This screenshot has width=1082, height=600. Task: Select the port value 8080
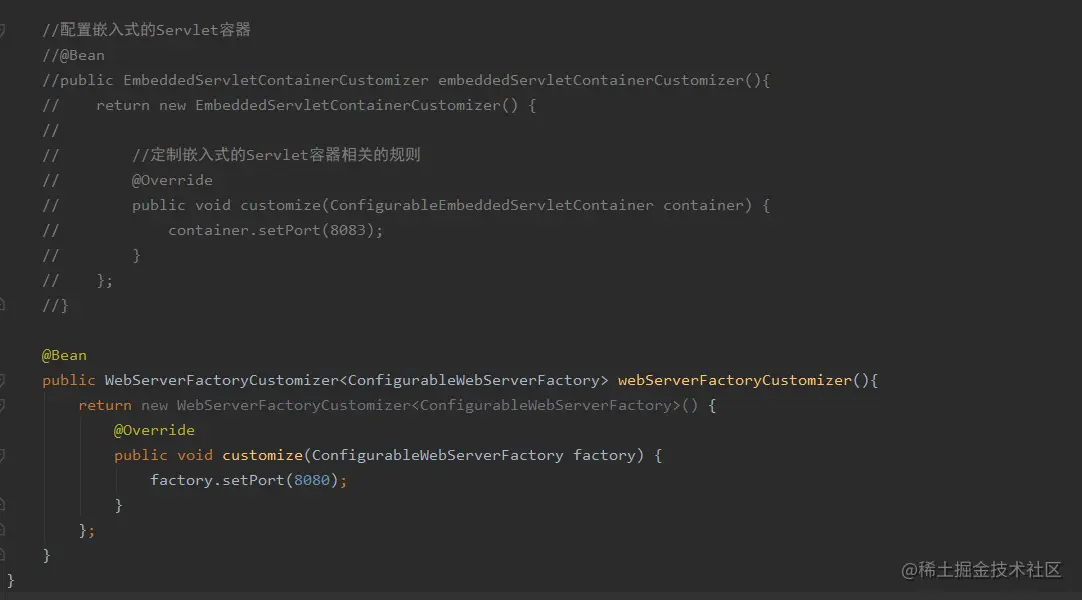coord(312,480)
